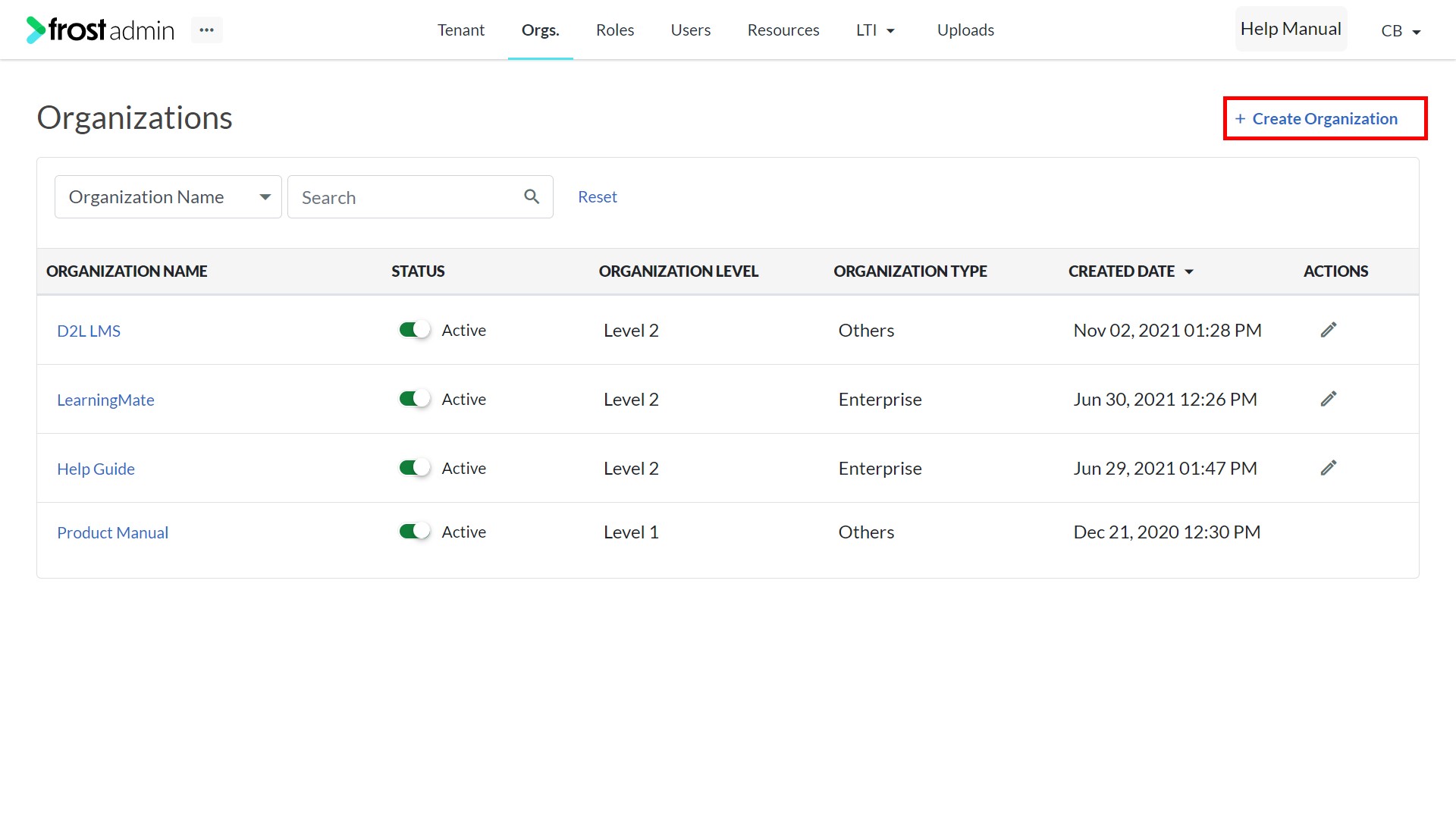The width and height of the screenshot is (1456, 819).
Task: Open the Help Manual
Action: click(x=1291, y=29)
